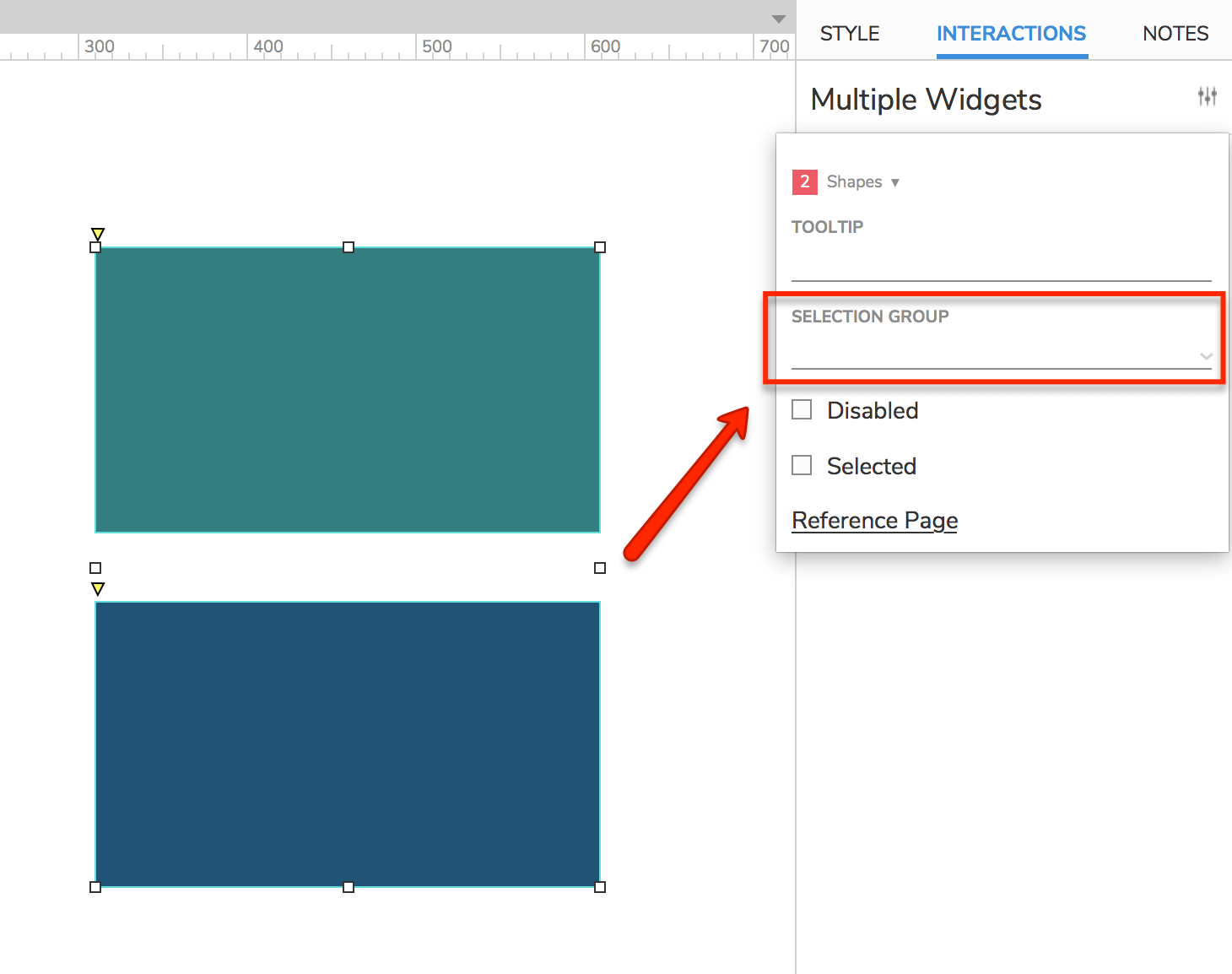Click into the Tooltip text field
Screen dimensions: 1232x974
pos(1001,265)
